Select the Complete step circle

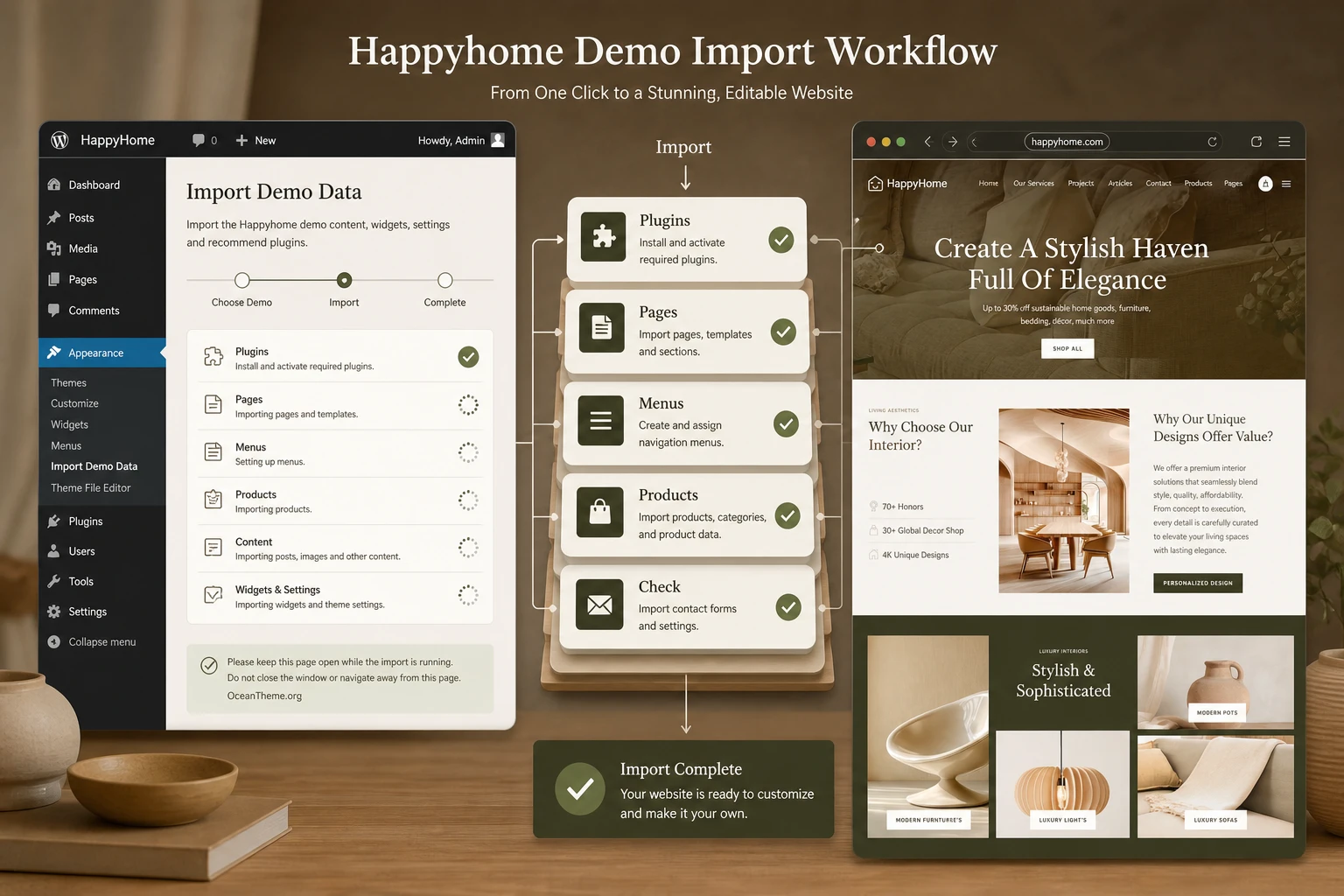click(445, 280)
